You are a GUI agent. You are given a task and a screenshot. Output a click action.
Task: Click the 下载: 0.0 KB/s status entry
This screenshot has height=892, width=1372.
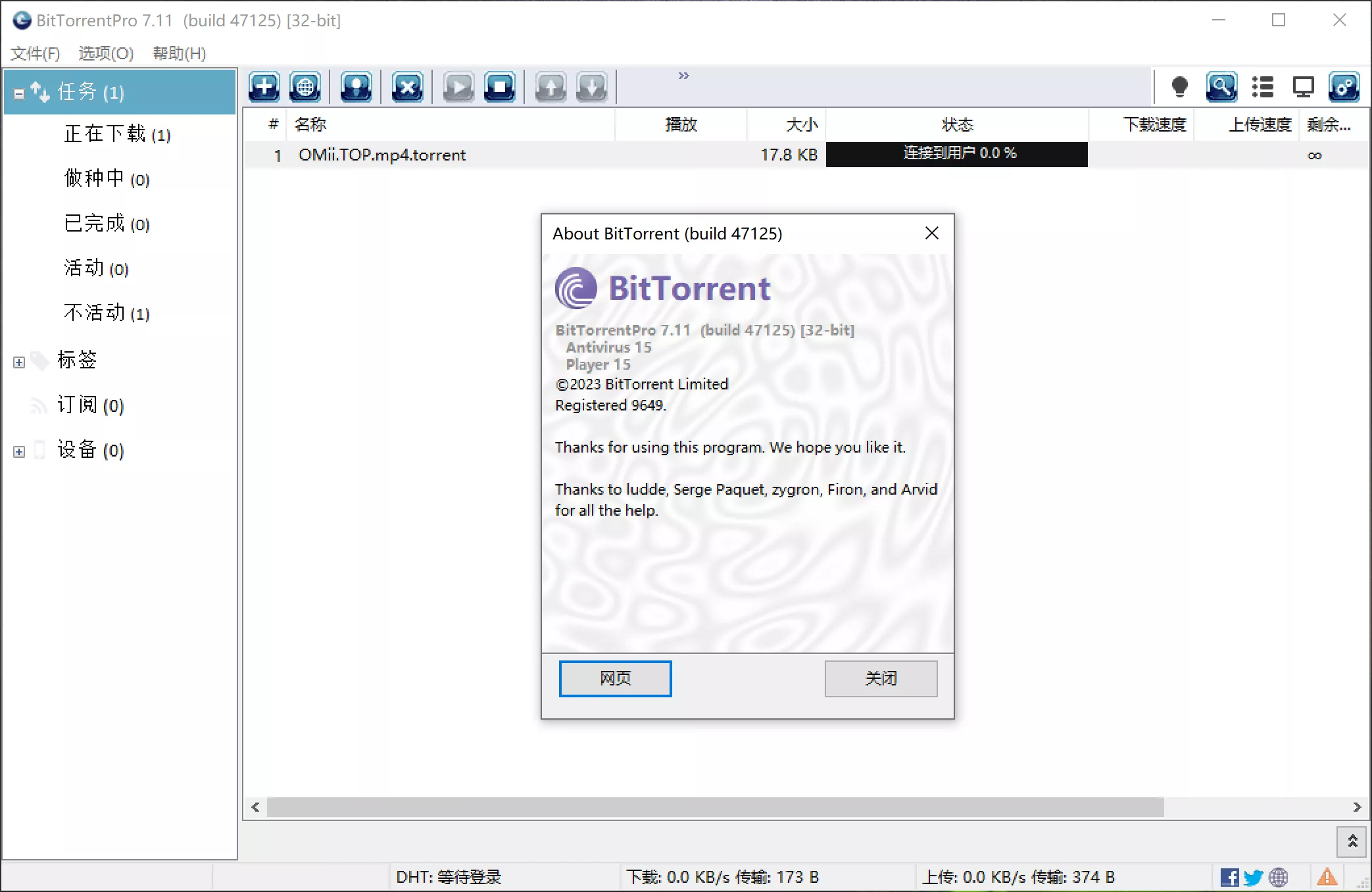click(x=722, y=877)
